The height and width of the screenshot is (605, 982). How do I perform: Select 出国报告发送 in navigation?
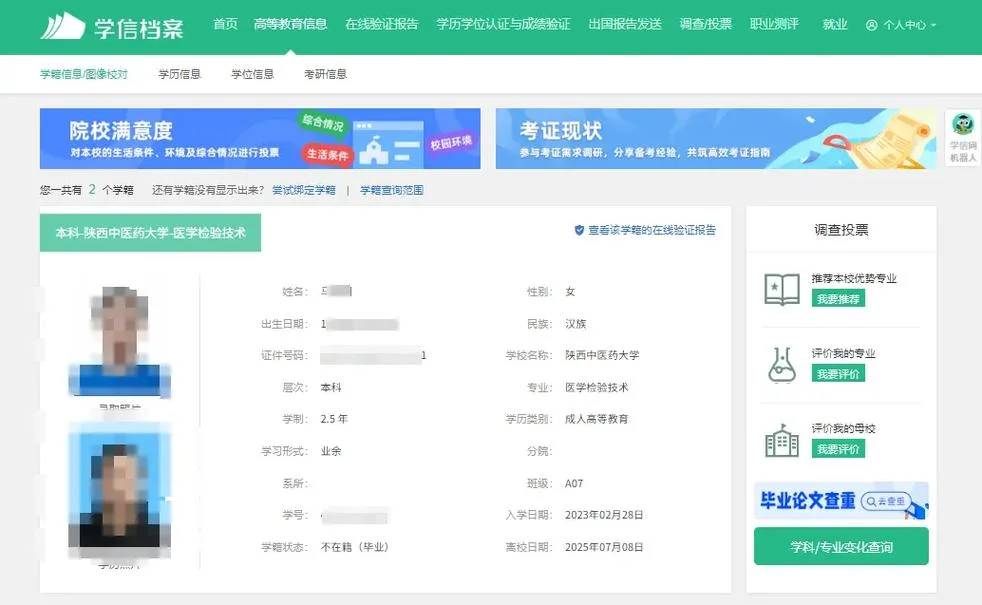(x=625, y=24)
